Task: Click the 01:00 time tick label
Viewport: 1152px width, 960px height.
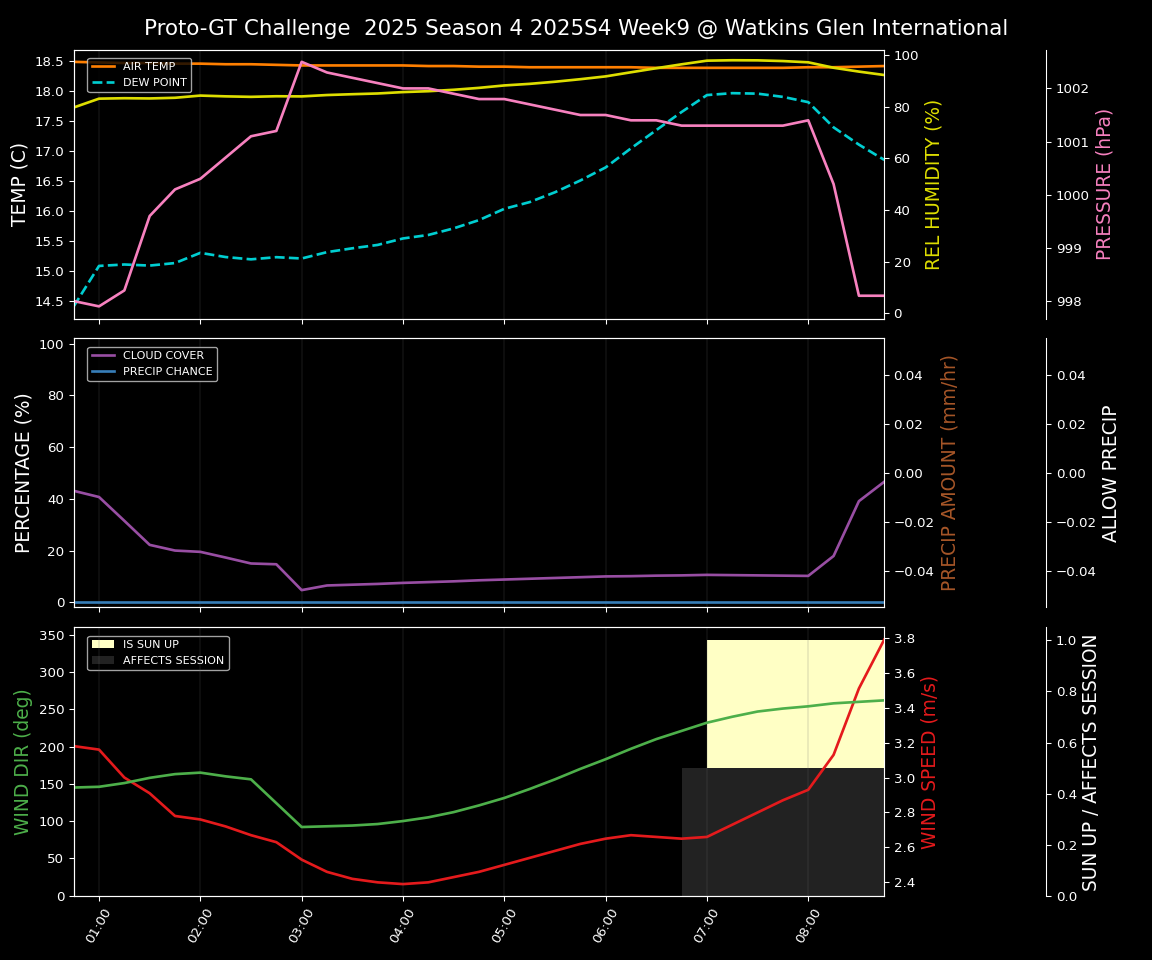Action: 97,927
